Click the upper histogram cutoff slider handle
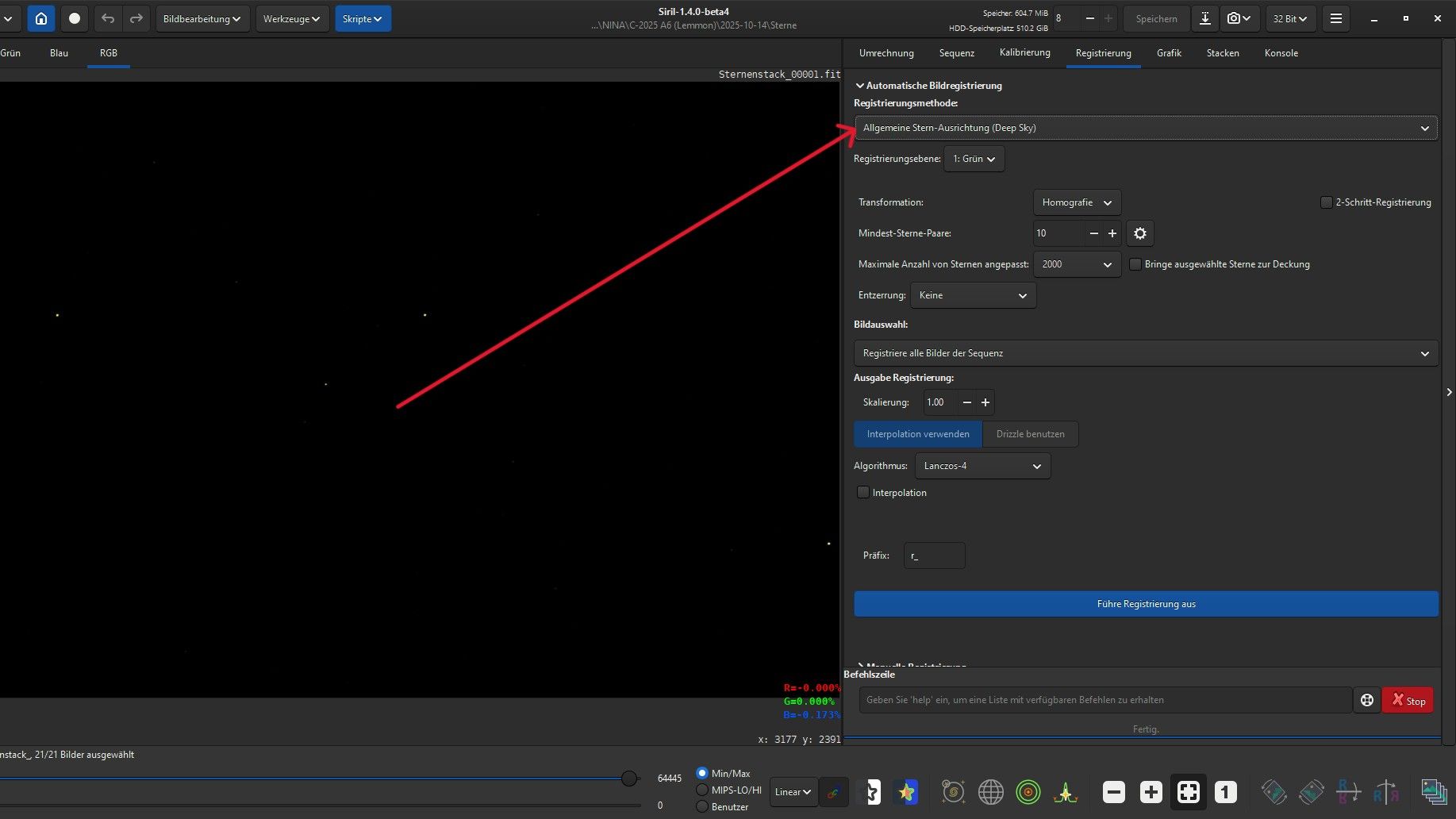Image resolution: width=1456 pixels, height=819 pixels. pos(629,779)
